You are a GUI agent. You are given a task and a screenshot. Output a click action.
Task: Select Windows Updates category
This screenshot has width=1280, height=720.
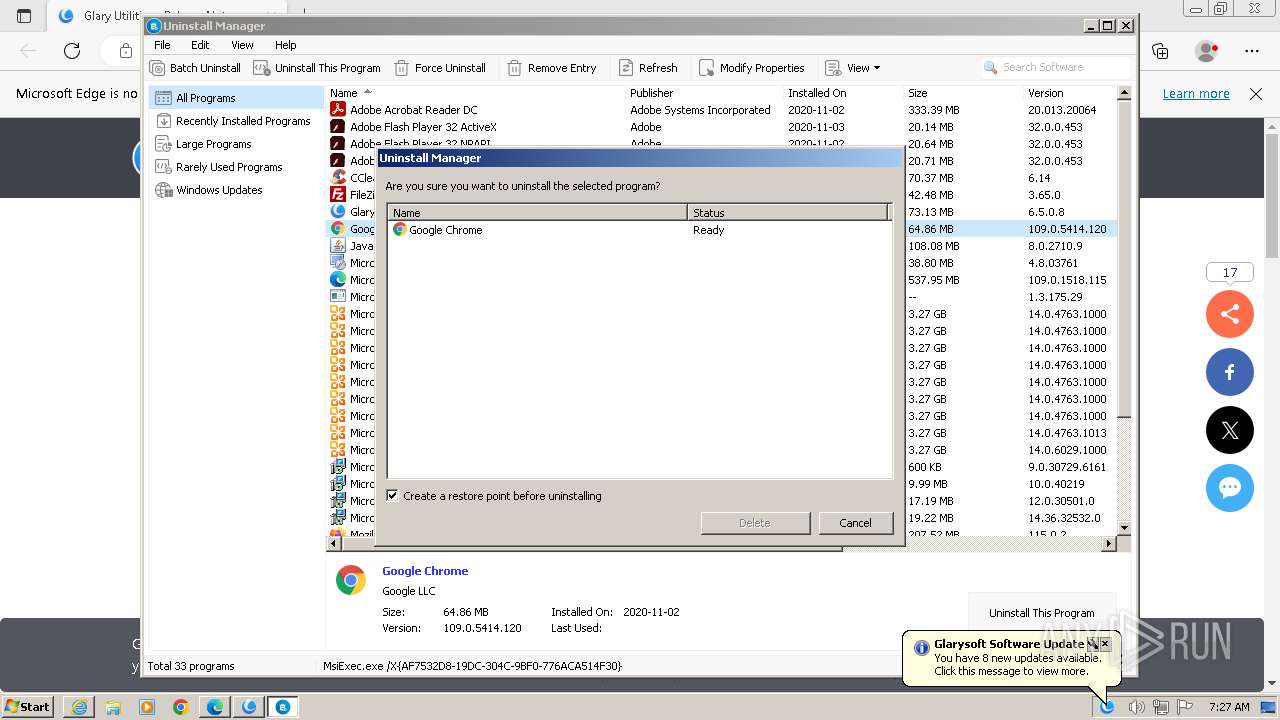pos(235,190)
